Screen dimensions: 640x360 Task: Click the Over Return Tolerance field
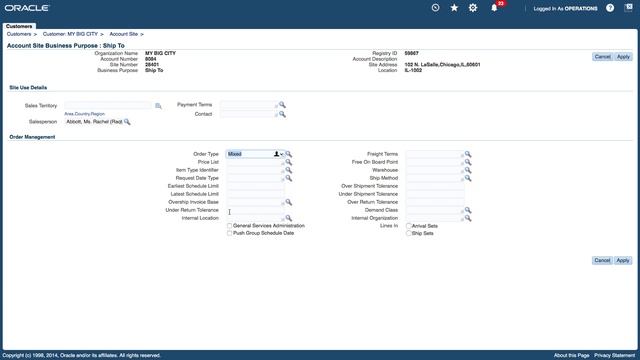point(435,202)
